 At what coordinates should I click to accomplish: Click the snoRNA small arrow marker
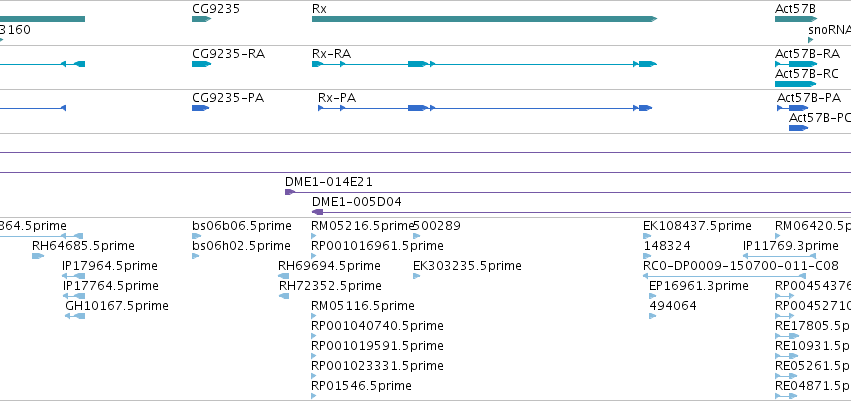(811, 40)
